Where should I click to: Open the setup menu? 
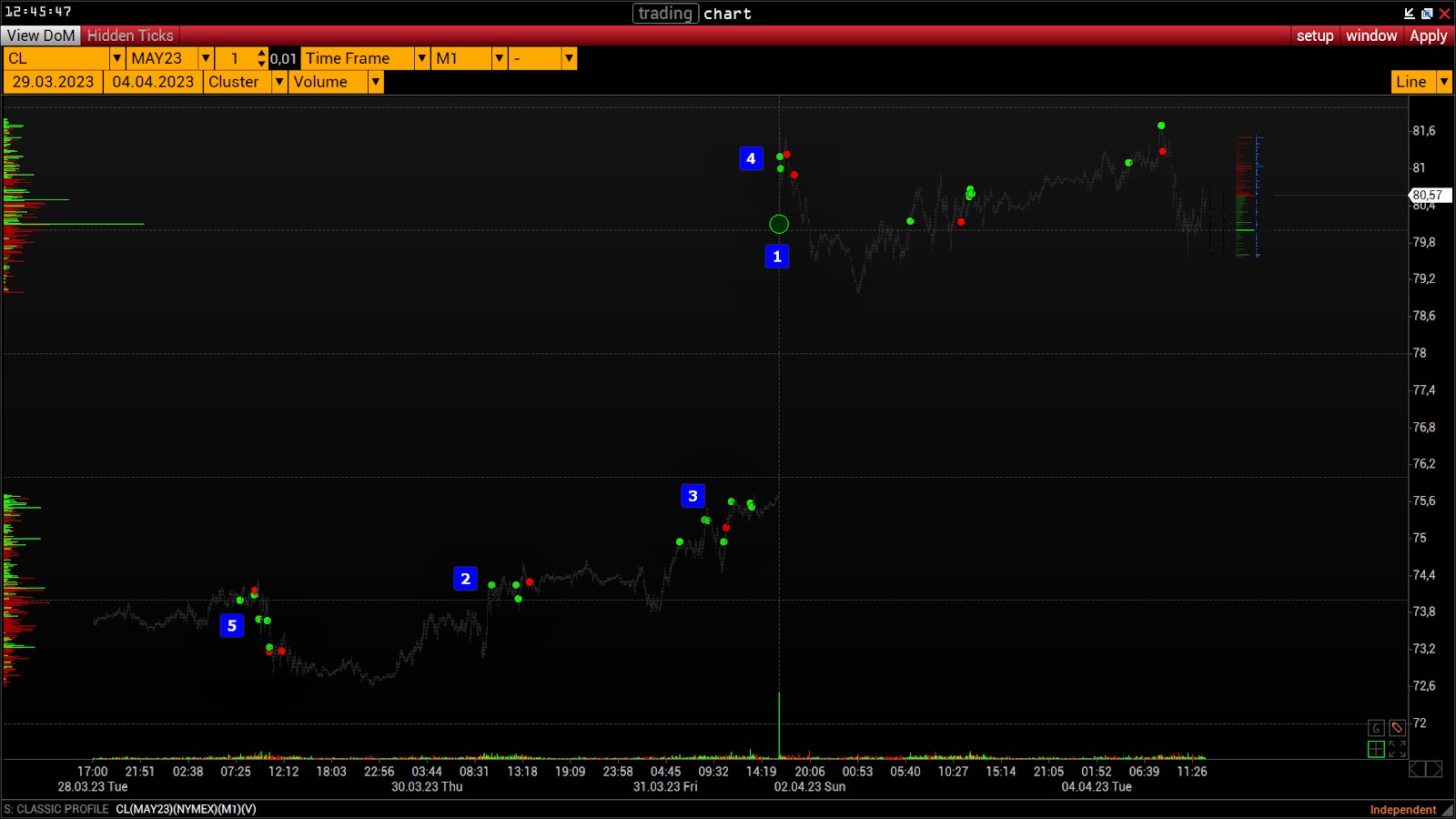point(1315,35)
